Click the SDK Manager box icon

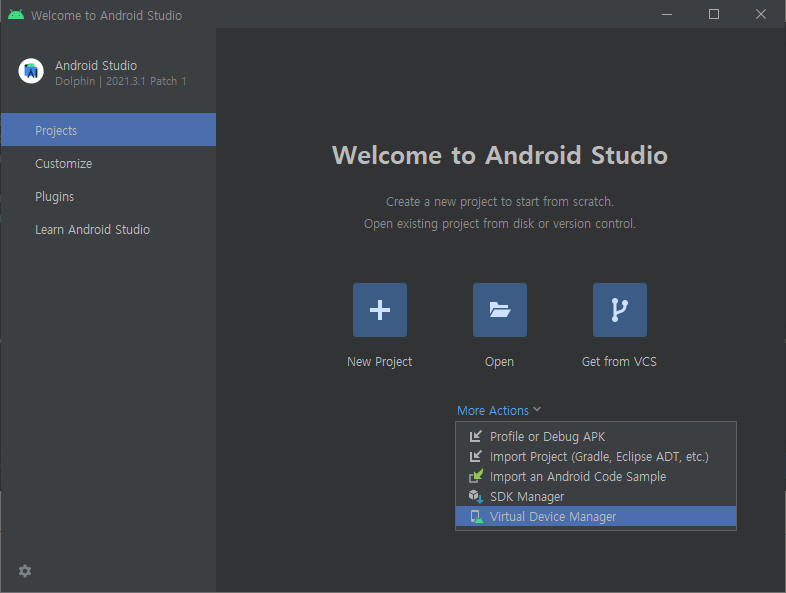(x=475, y=496)
